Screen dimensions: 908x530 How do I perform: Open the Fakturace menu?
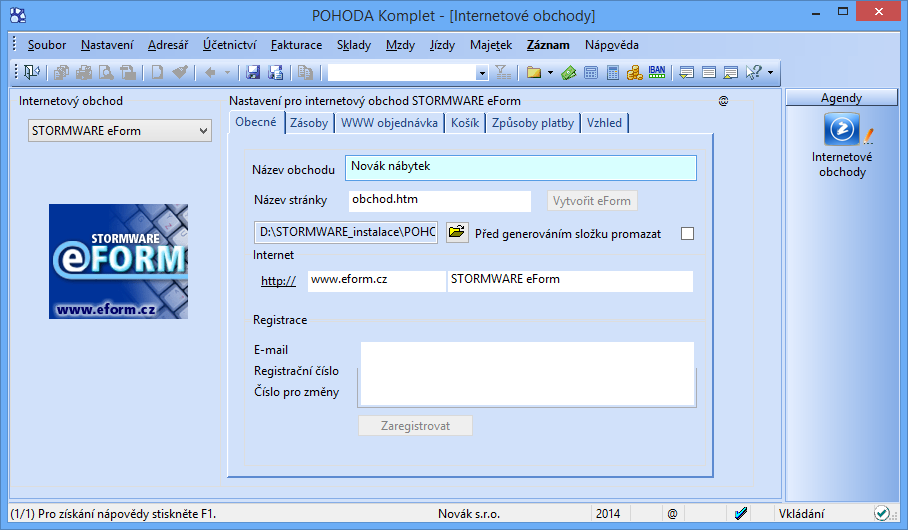click(296, 45)
